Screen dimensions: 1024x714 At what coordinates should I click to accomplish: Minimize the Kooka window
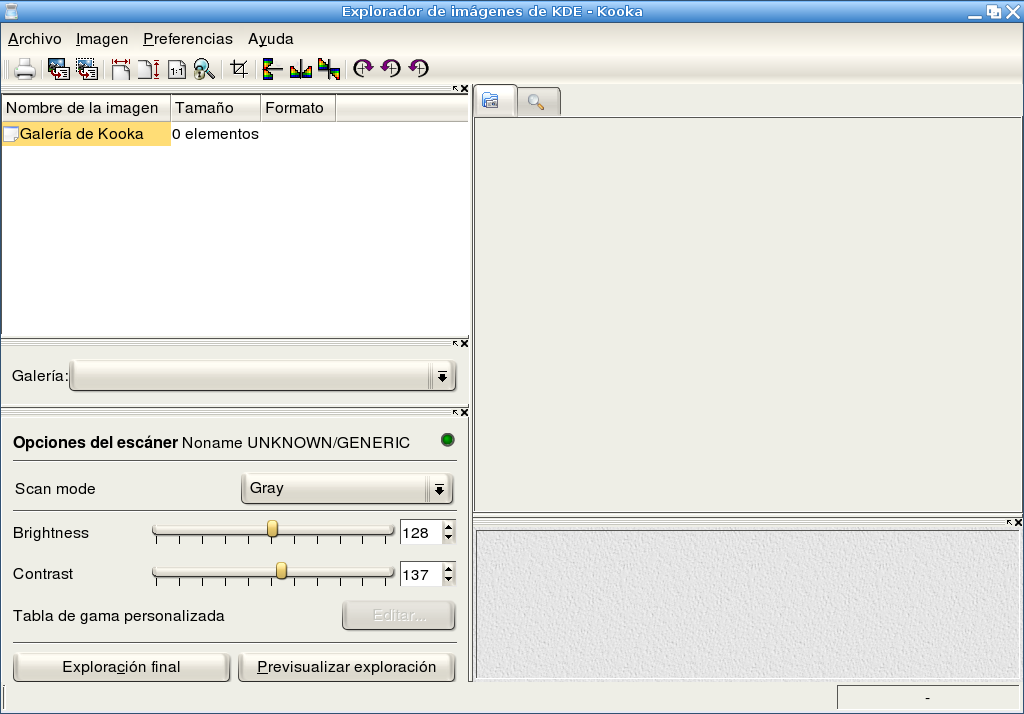pos(975,12)
